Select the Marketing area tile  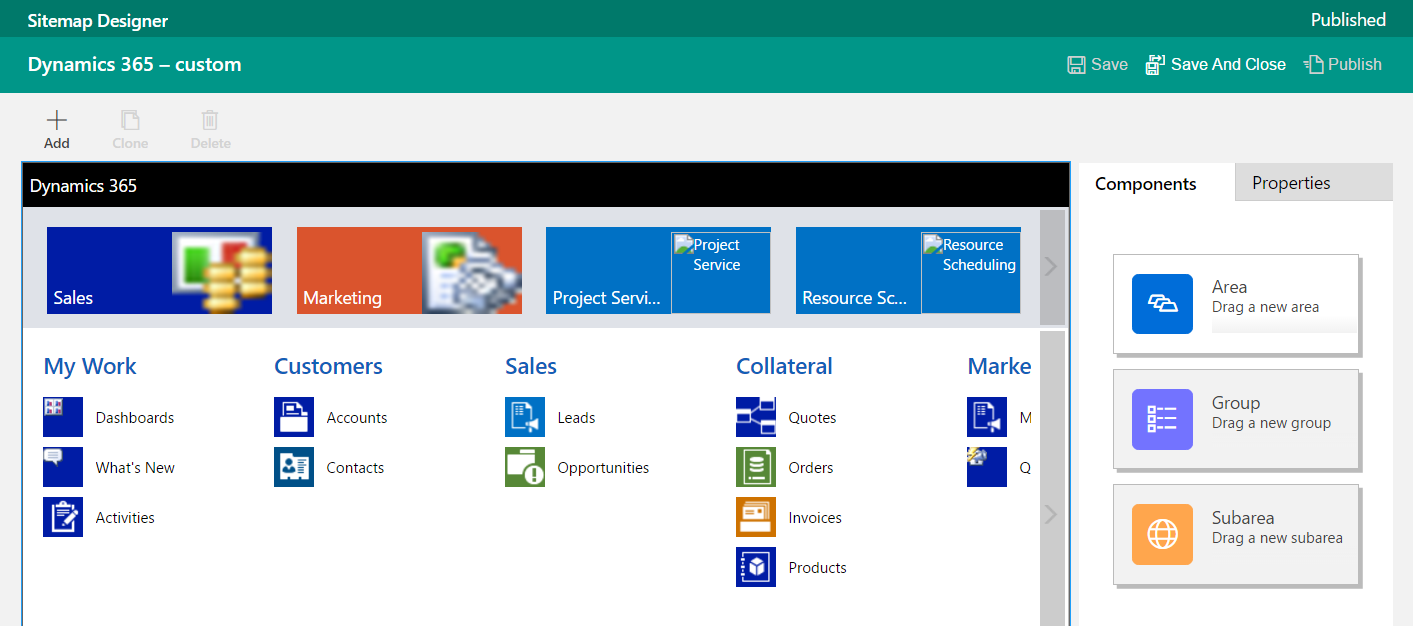pyautogui.click(x=409, y=270)
